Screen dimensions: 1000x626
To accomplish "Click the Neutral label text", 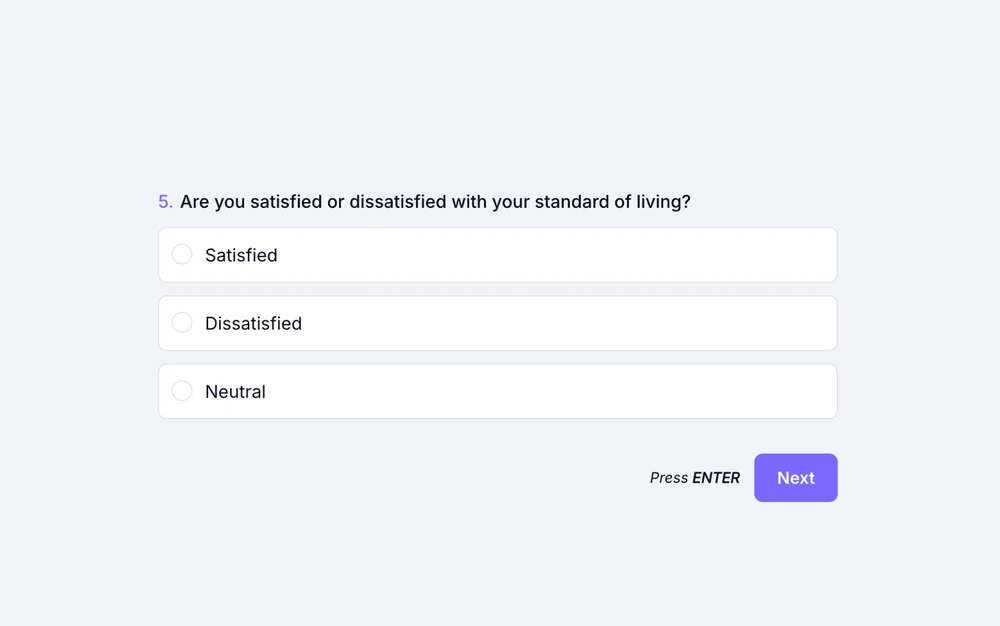I will [235, 391].
